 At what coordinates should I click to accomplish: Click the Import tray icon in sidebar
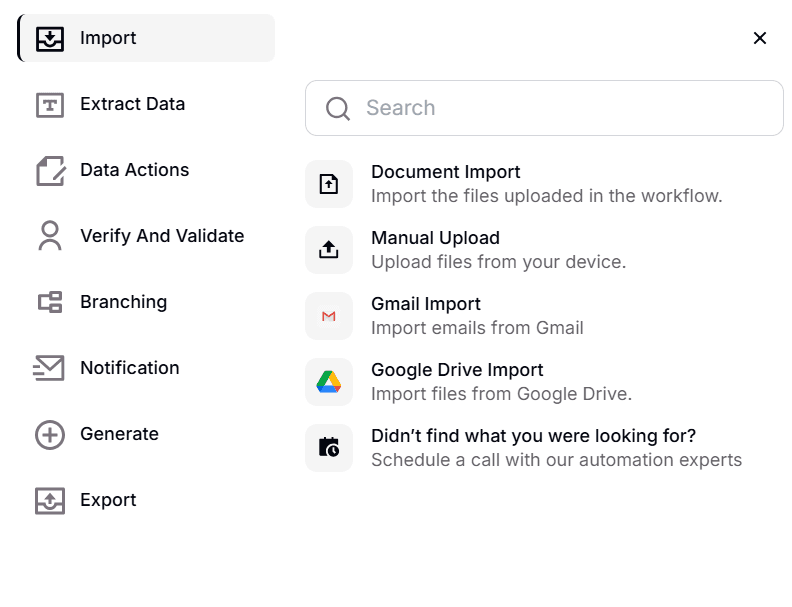tap(50, 39)
